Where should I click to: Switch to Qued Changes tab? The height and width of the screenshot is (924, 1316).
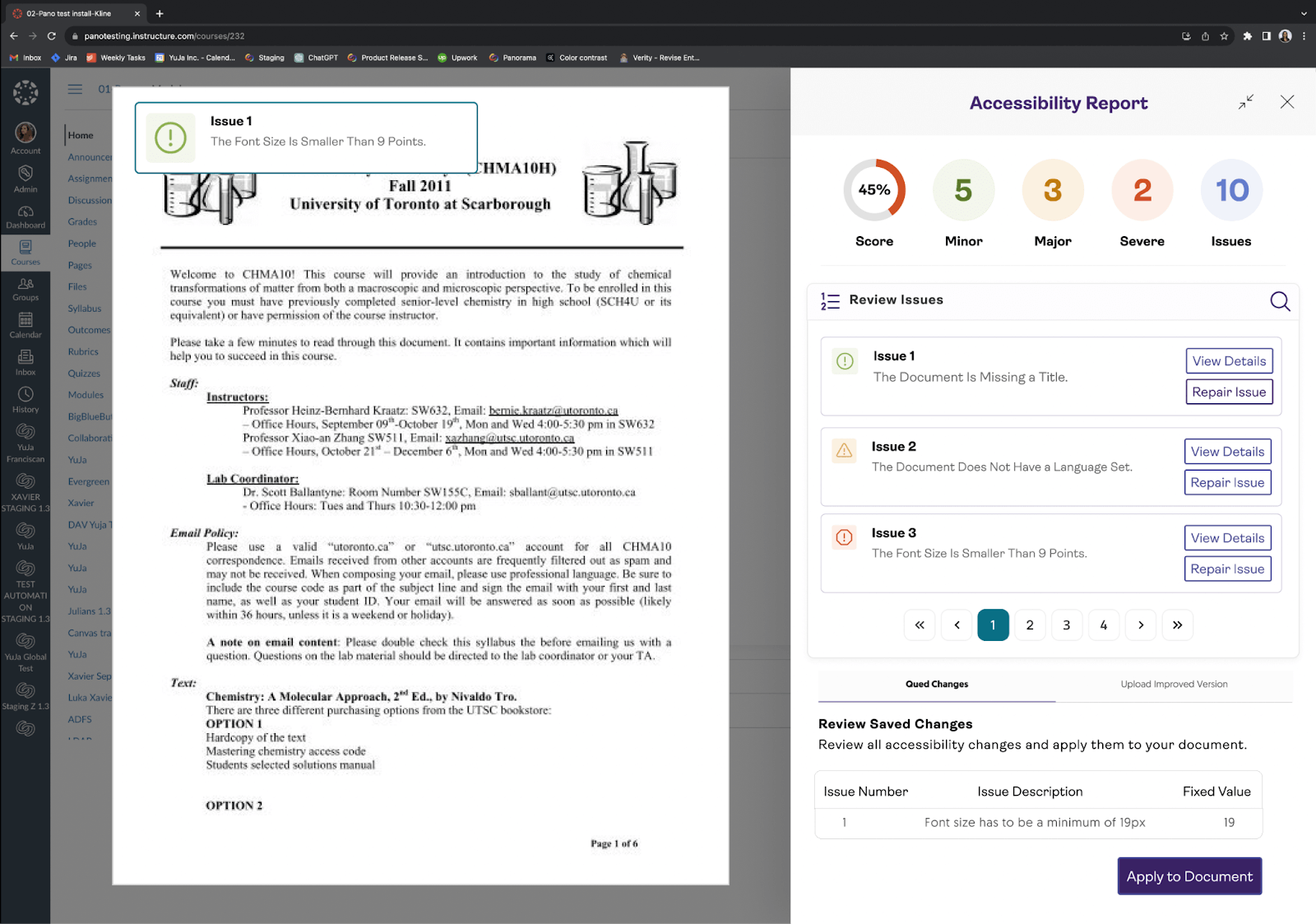click(x=937, y=685)
